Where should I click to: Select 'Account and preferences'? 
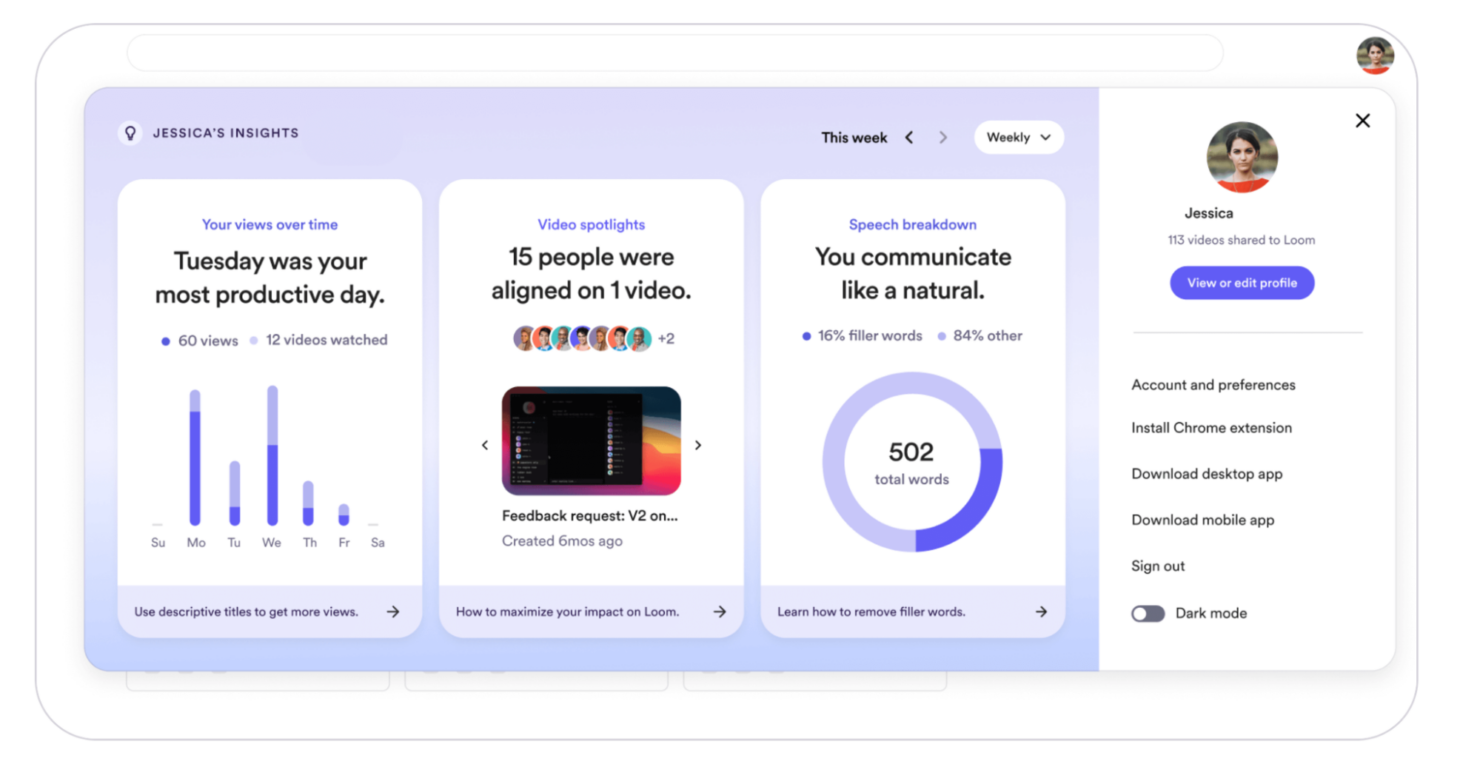click(x=1213, y=385)
